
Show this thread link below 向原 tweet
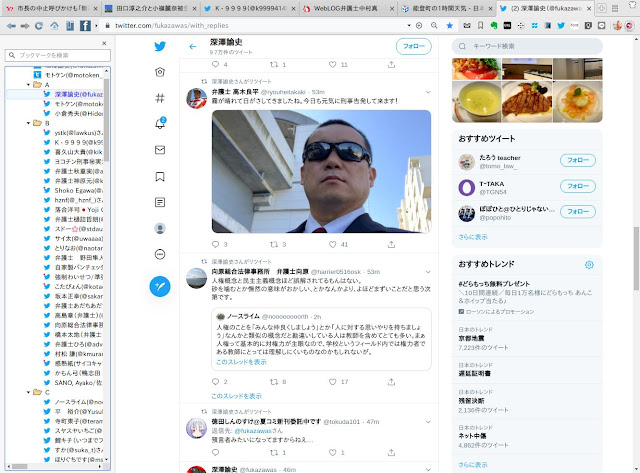coord(236,396)
